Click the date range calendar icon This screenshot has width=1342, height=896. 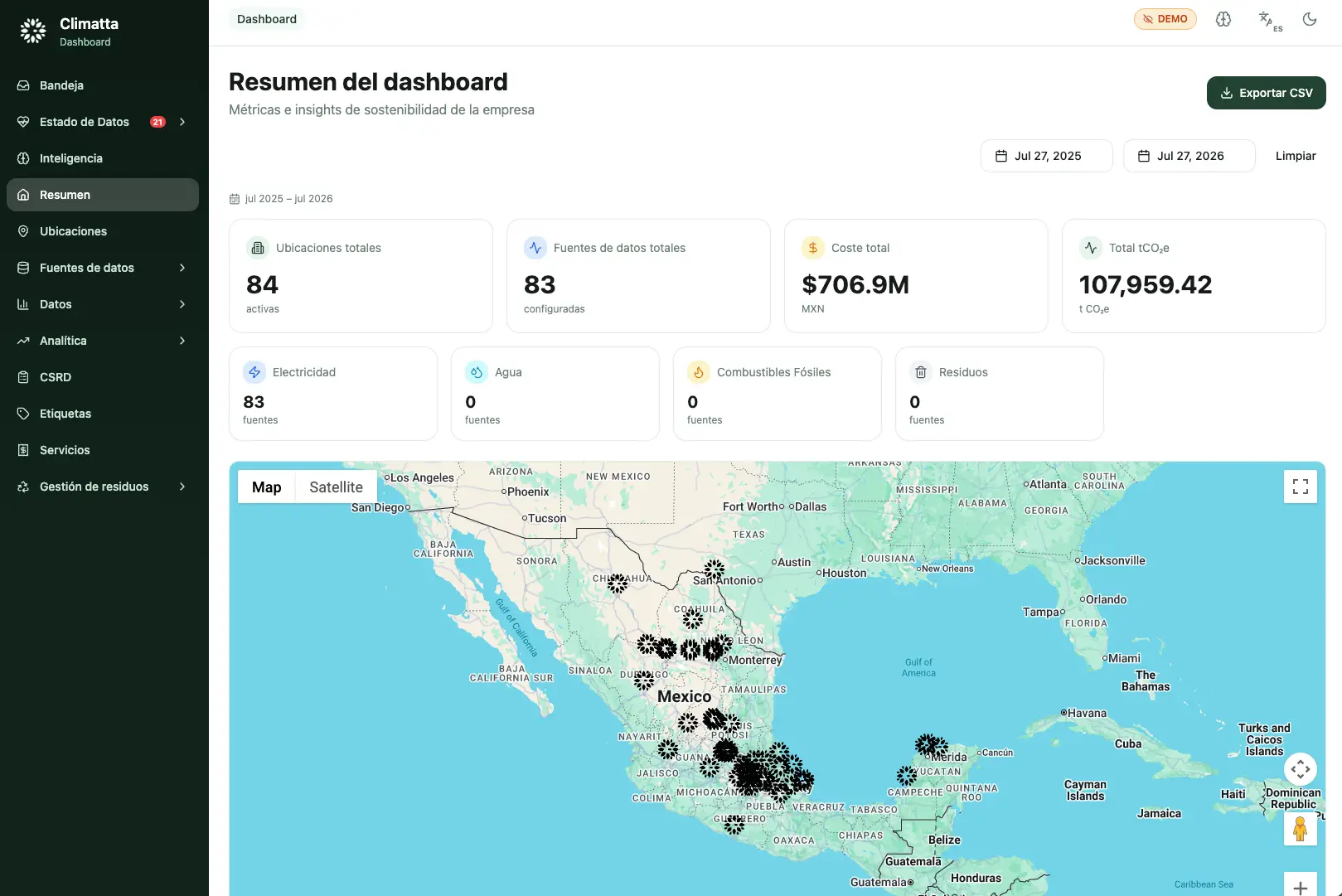(x=235, y=199)
